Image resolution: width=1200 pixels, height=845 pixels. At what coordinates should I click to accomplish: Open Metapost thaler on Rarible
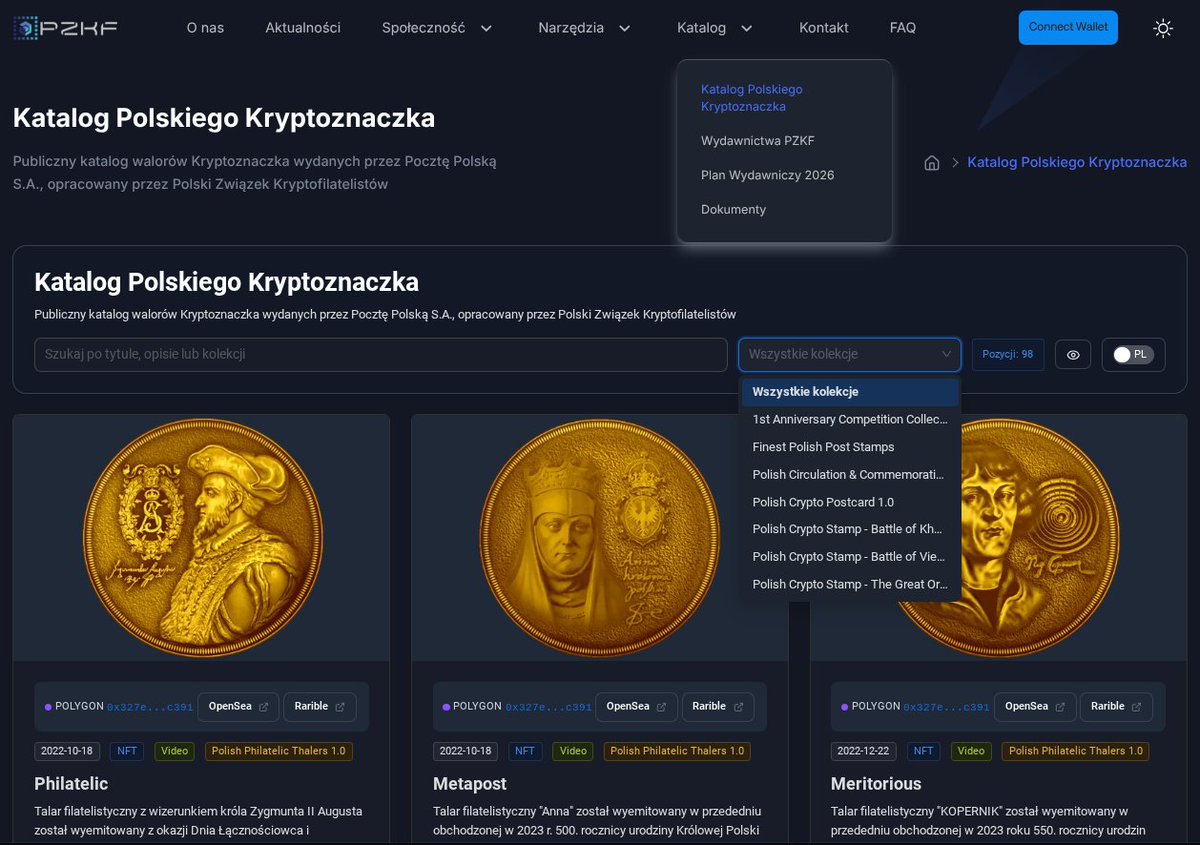click(x=718, y=707)
